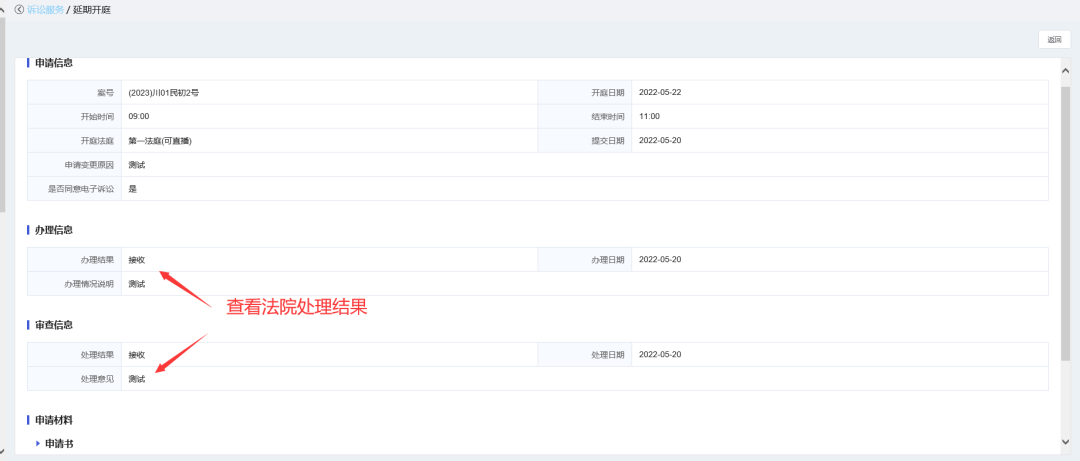
Task: Click the 开庭日期 value 2022-05-22
Action: pos(660,93)
